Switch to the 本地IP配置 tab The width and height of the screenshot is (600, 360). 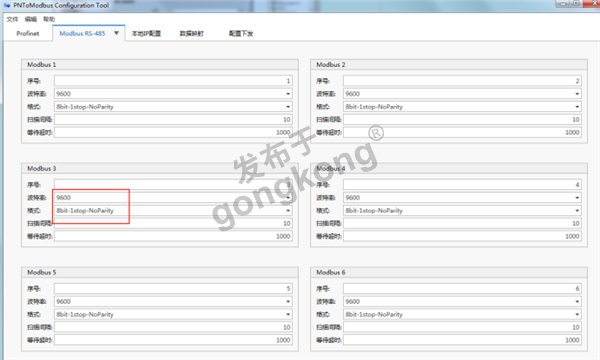point(146,33)
